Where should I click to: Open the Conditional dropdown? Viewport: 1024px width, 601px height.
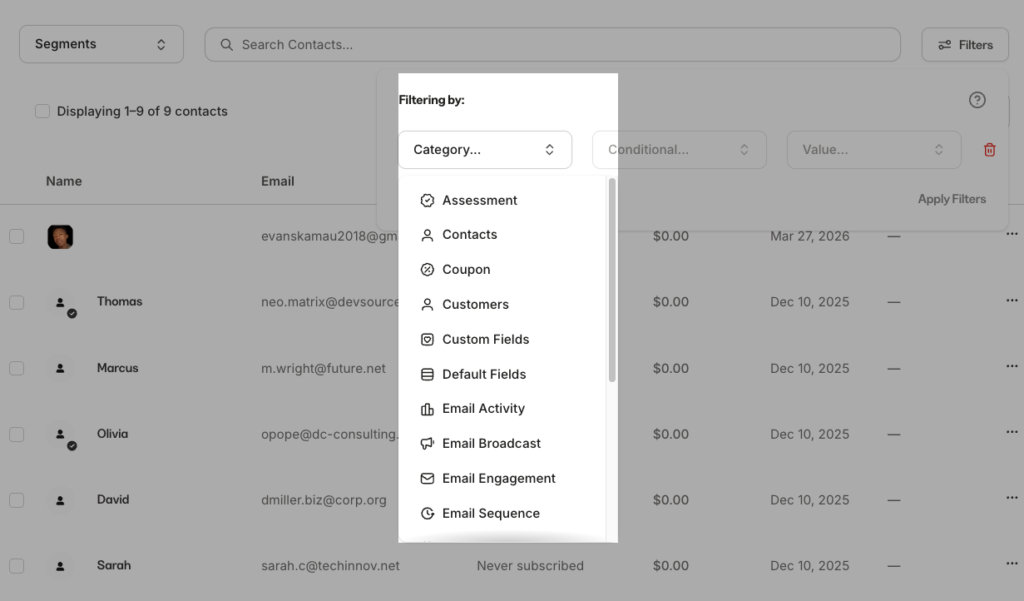pos(679,150)
